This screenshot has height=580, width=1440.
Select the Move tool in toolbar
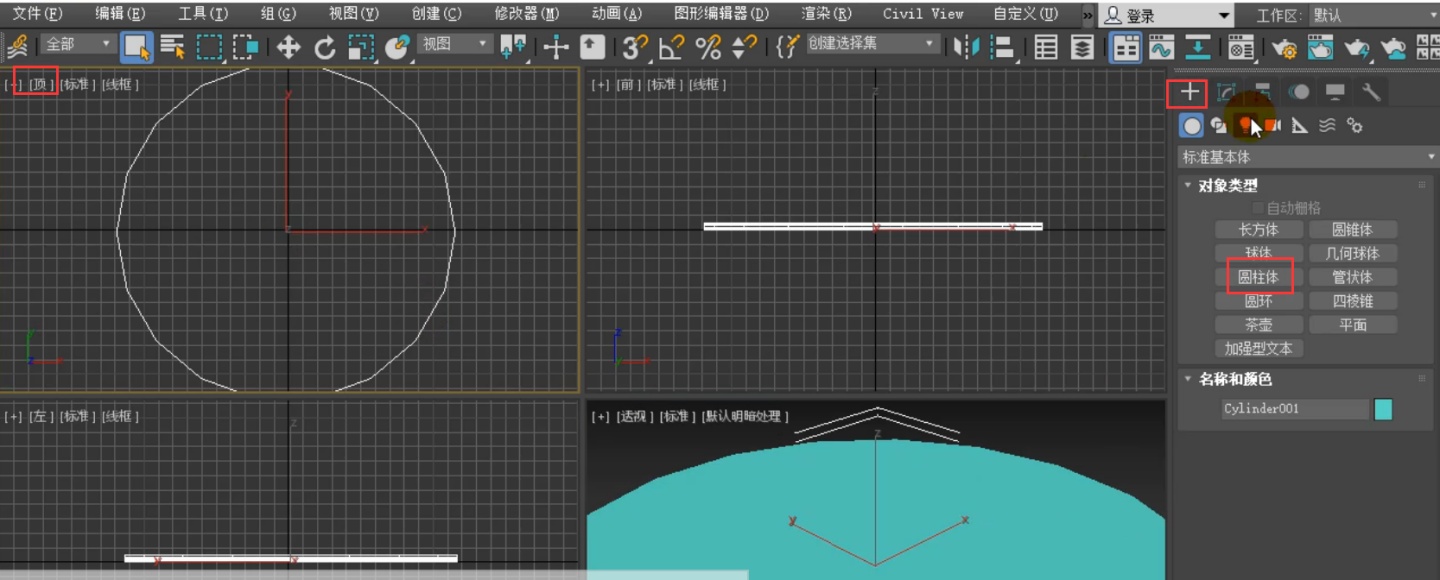[x=288, y=47]
